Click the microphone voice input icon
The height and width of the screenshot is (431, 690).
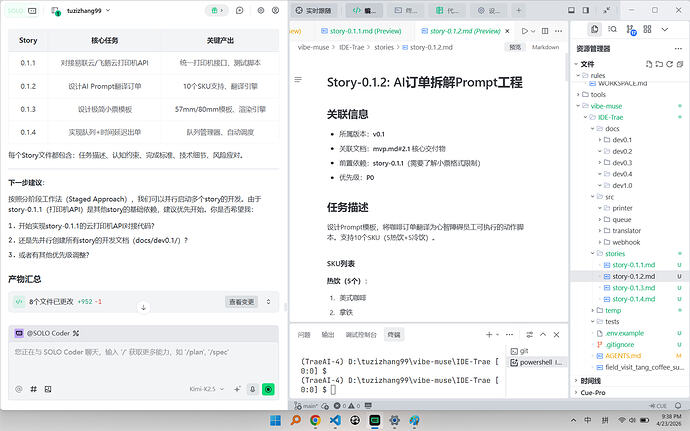pos(253,389)
